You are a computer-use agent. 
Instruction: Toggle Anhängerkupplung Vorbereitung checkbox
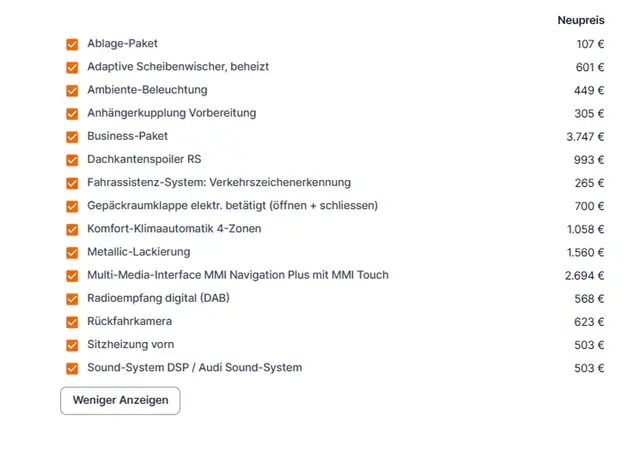pyautogui.click(x=72, y=113)
